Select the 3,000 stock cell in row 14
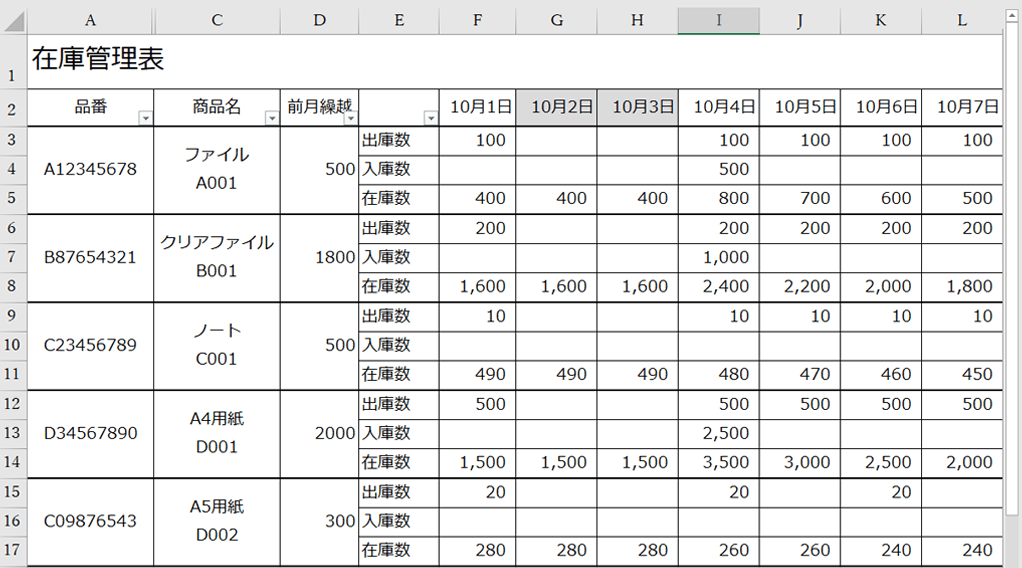Image resolution: width=1022 pixels, height=568 pixels. (800, 463)
